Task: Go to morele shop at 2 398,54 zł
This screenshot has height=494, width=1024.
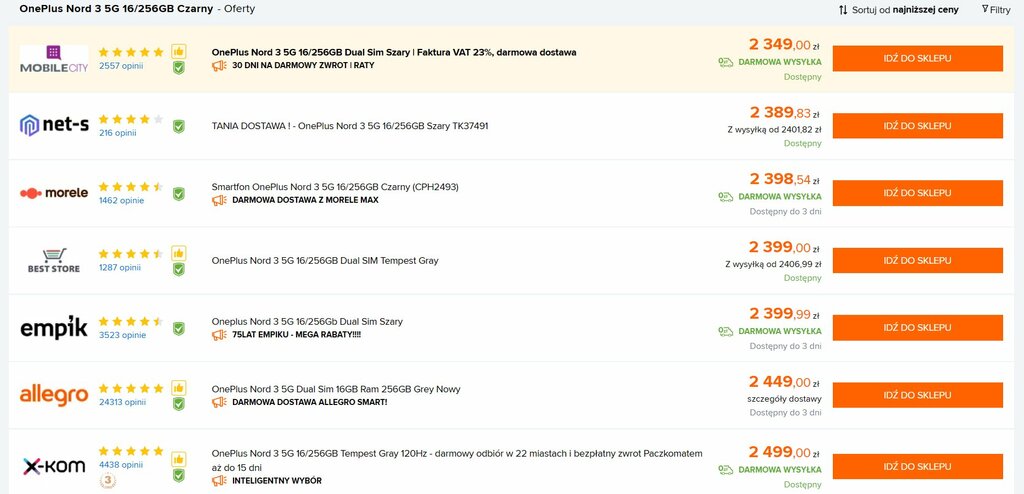Action: pos(918,193)
